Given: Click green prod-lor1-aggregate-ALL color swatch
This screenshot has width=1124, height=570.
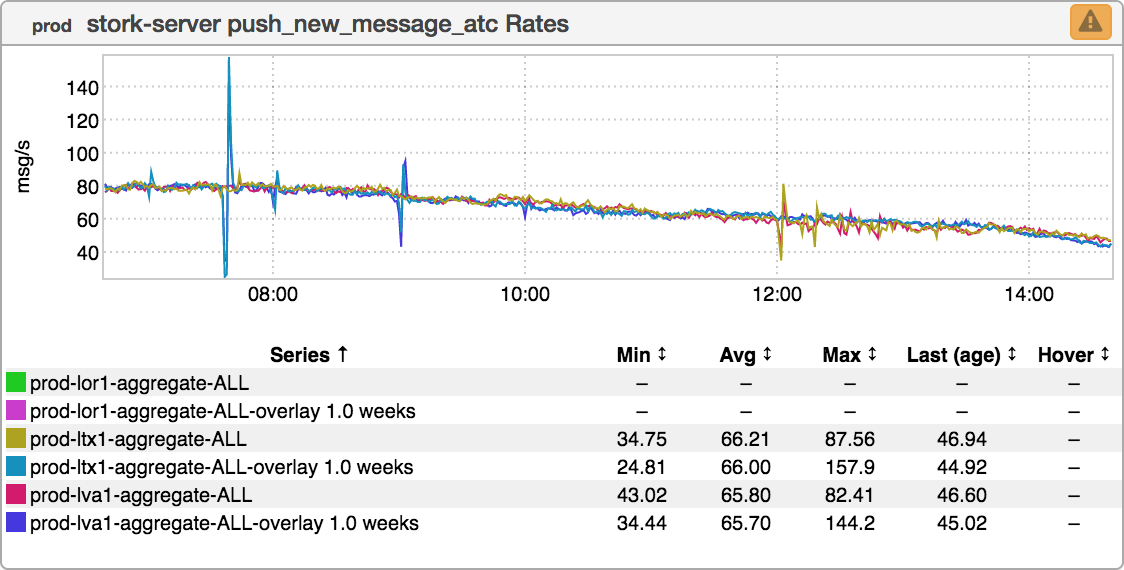Looking at the screenshot, I should click(16, 383).
